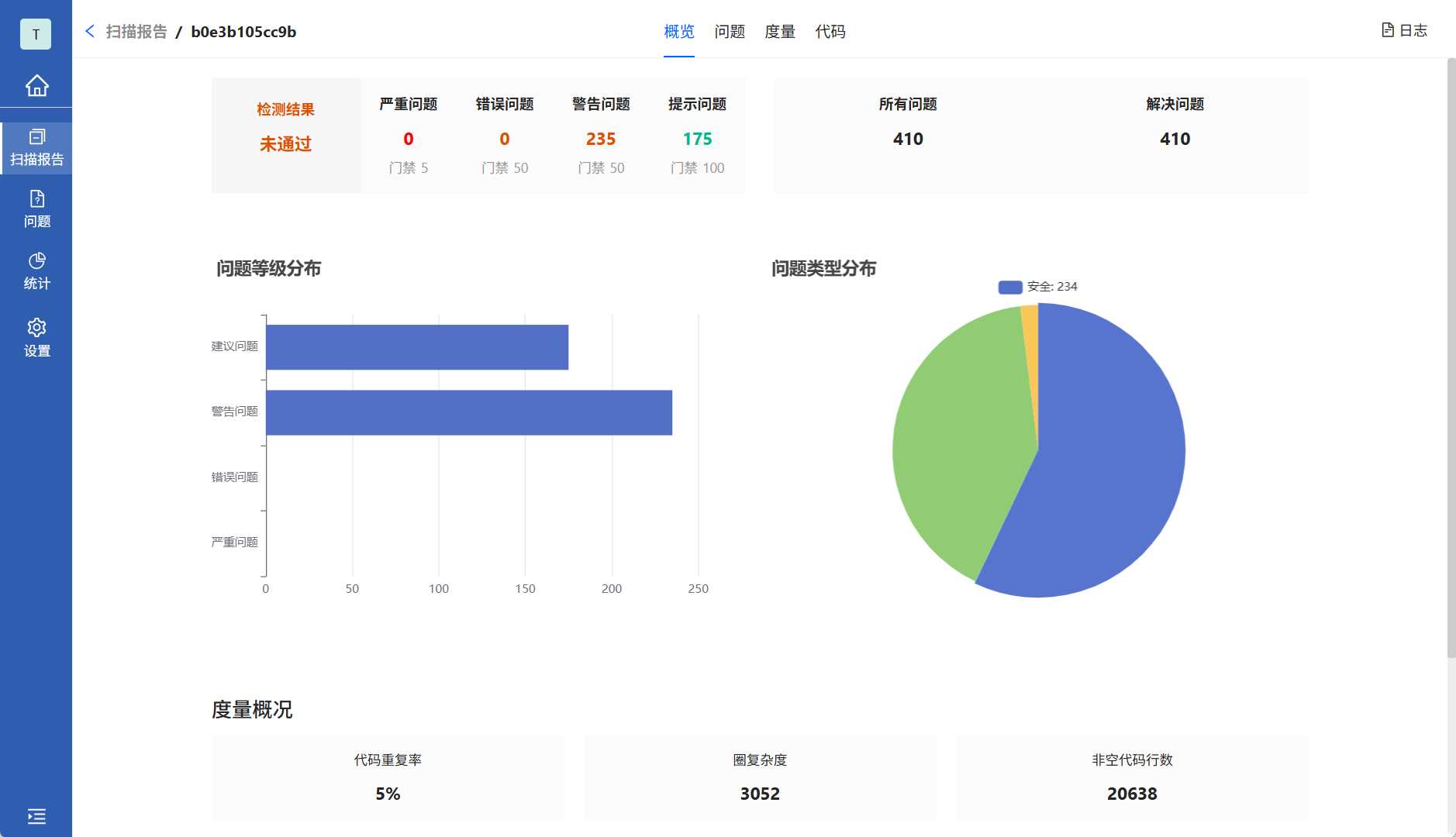
Task: Click the 错误问题 count 0
Action: [505, 139]
